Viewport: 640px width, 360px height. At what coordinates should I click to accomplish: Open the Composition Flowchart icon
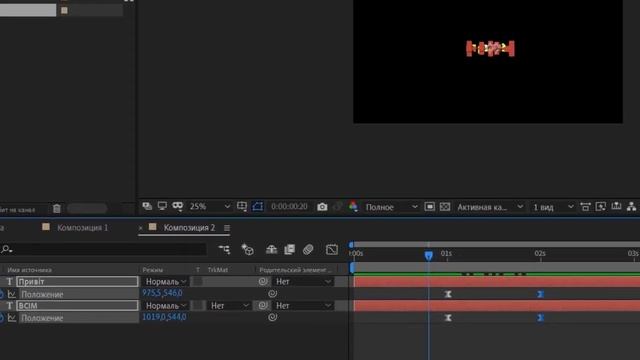[631, 207]
